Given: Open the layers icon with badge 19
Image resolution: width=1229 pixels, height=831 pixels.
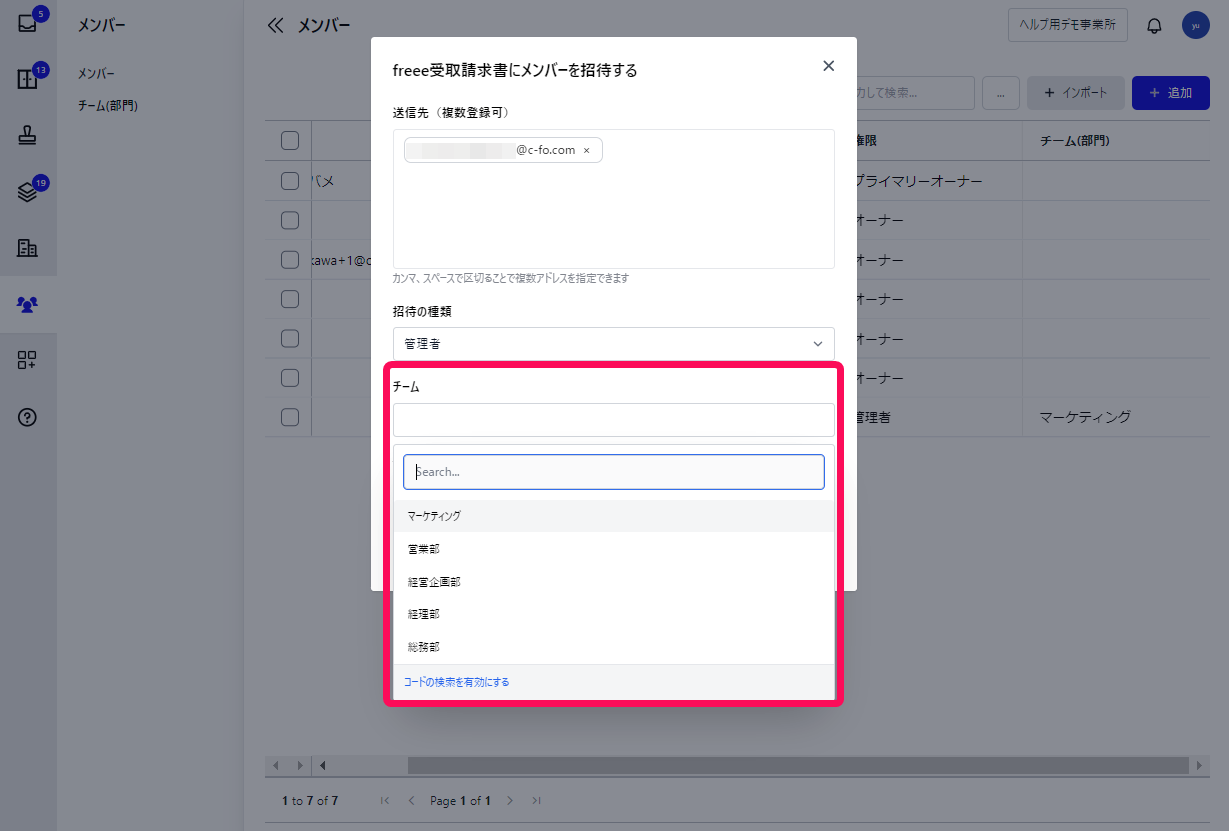Looking at the screenshot, I should click(x=28, y=192).
